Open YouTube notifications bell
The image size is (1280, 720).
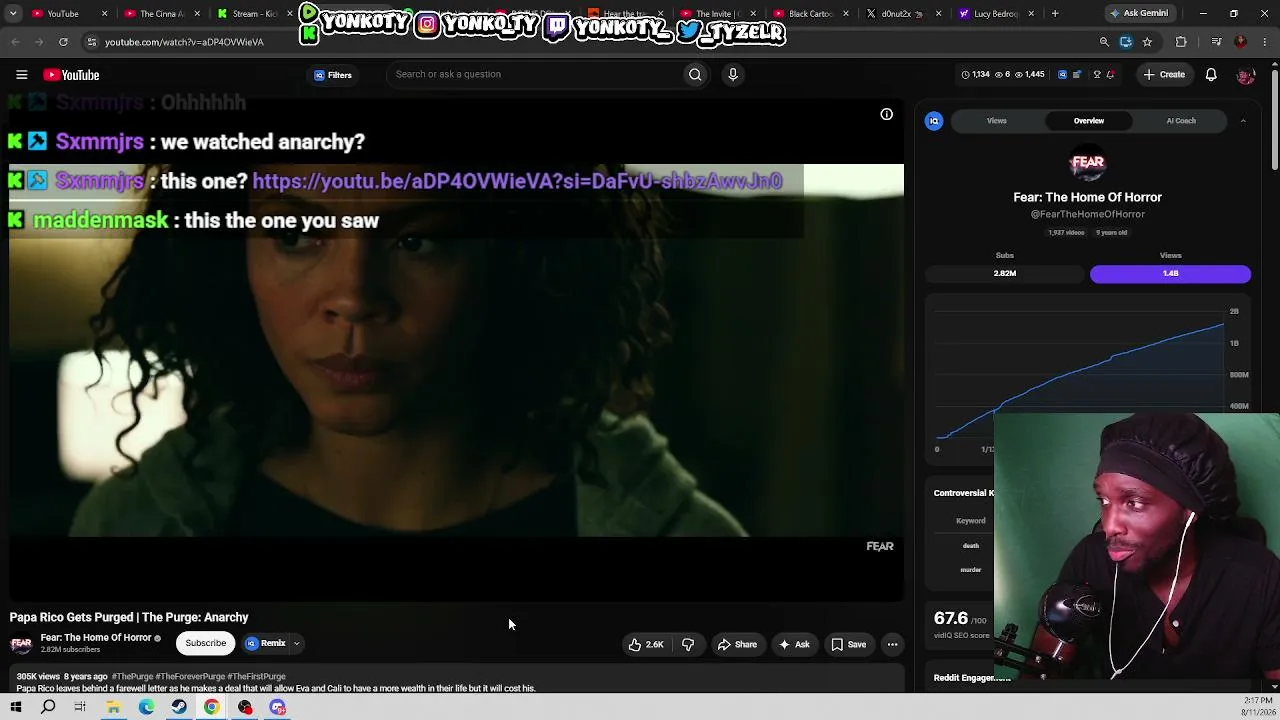[x=1211, y=75]
